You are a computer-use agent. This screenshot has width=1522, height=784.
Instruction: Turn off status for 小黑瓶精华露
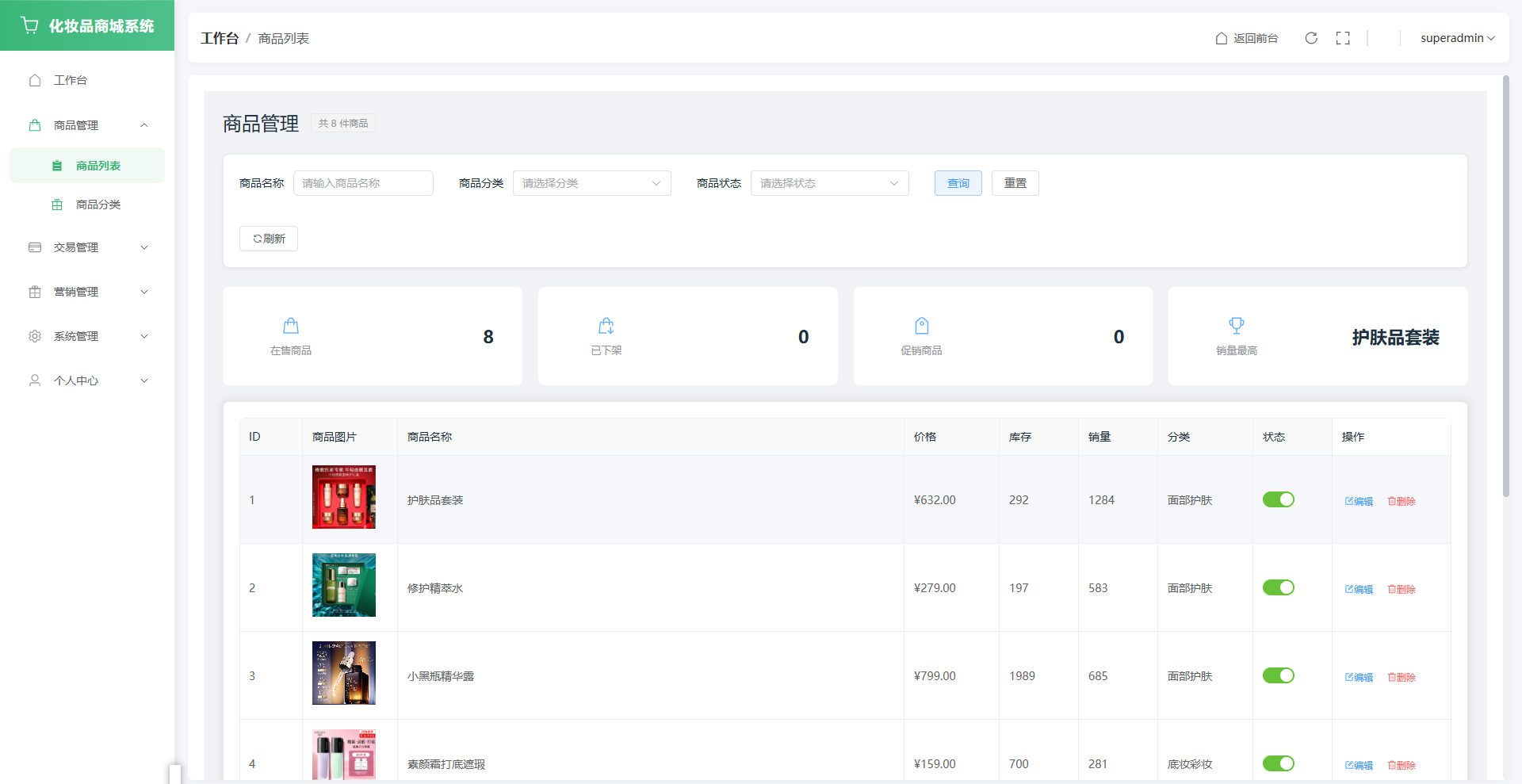pyautogui.click(x=1278, y=675)
